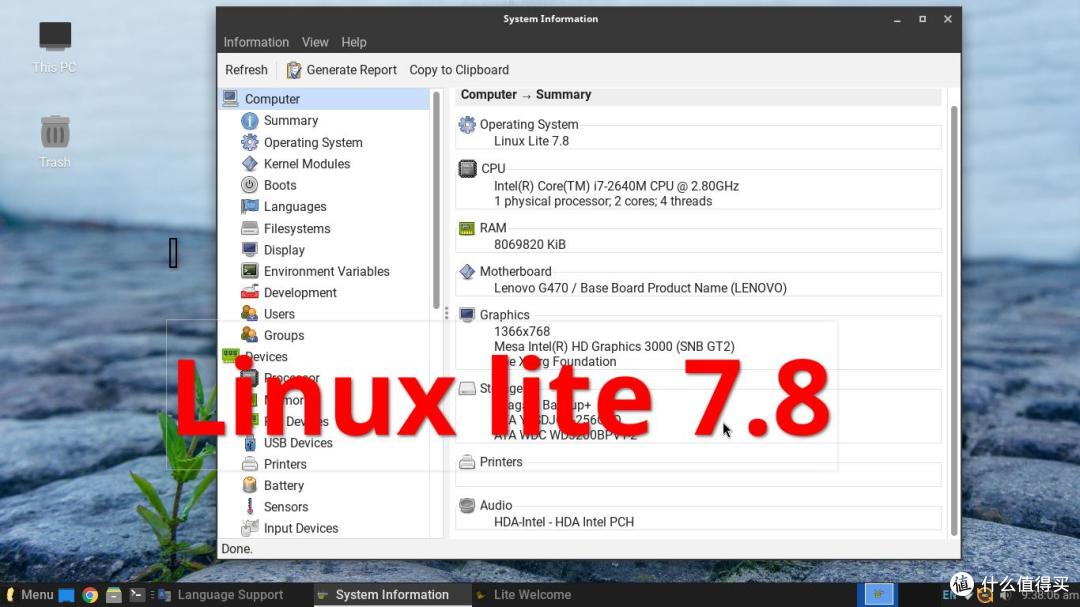The width and height of the screenshot is (1080, 607).
Task: Click the Sensors thermometer icon
Action: tap(249, 506)
